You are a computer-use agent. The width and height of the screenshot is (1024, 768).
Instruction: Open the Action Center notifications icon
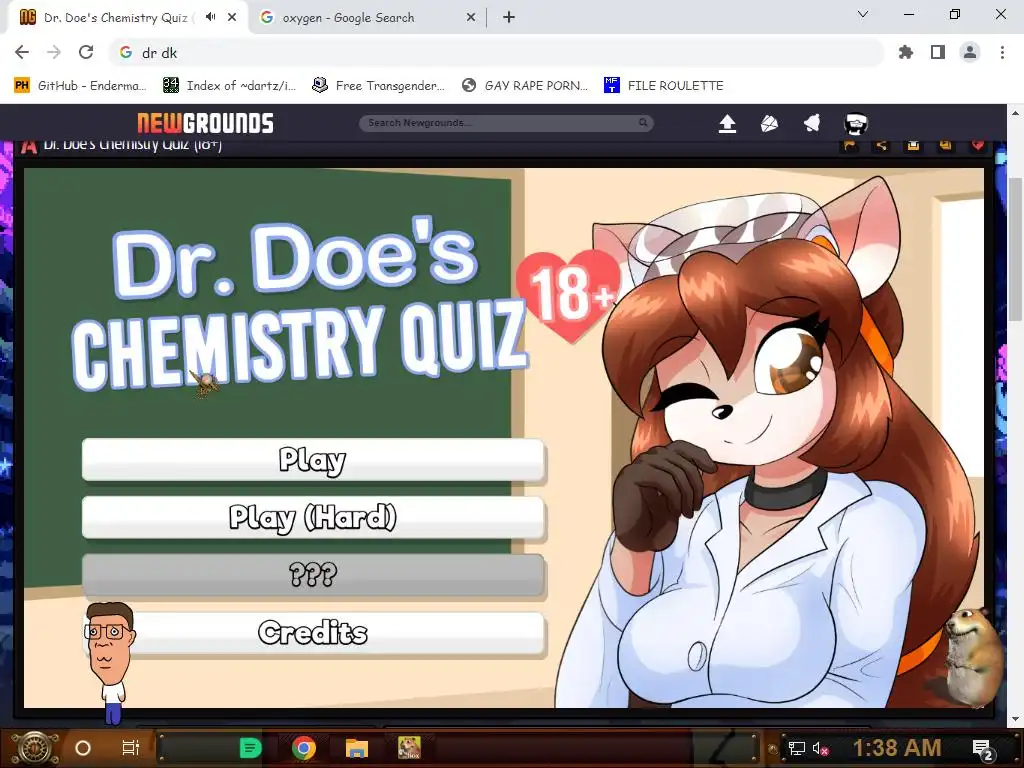[983, 749]
